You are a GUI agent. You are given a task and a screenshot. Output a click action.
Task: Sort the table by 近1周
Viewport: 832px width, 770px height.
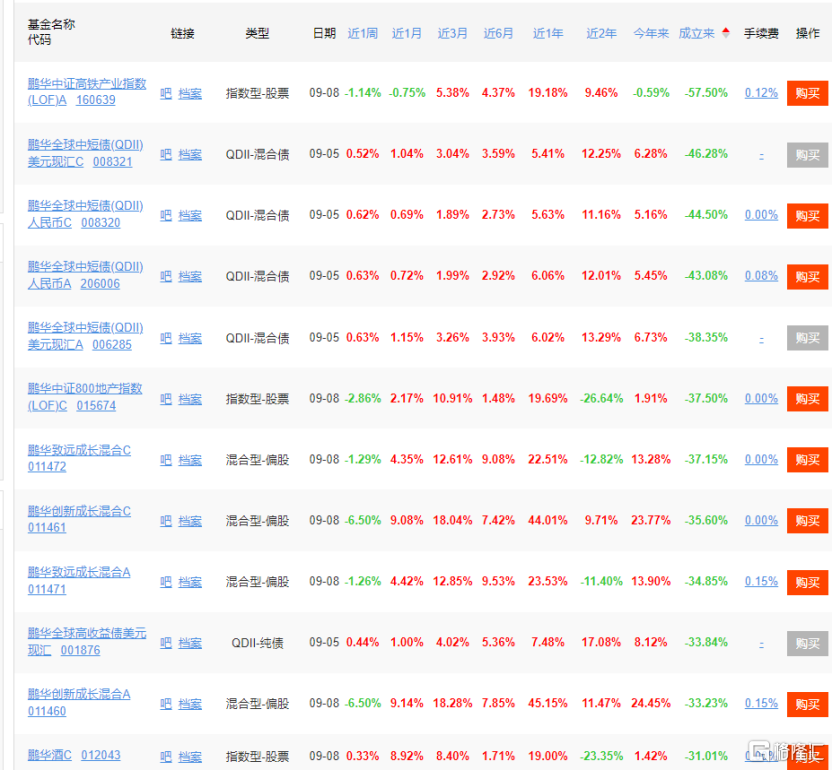pos(362,33)
